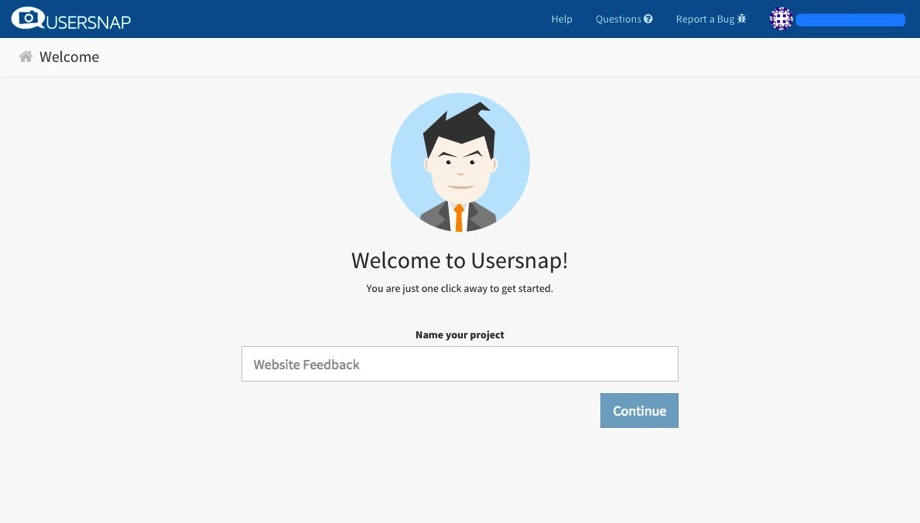Select Report a Bug in header
The height and width of the screenshot is (523, 920).
click(705, 19)
